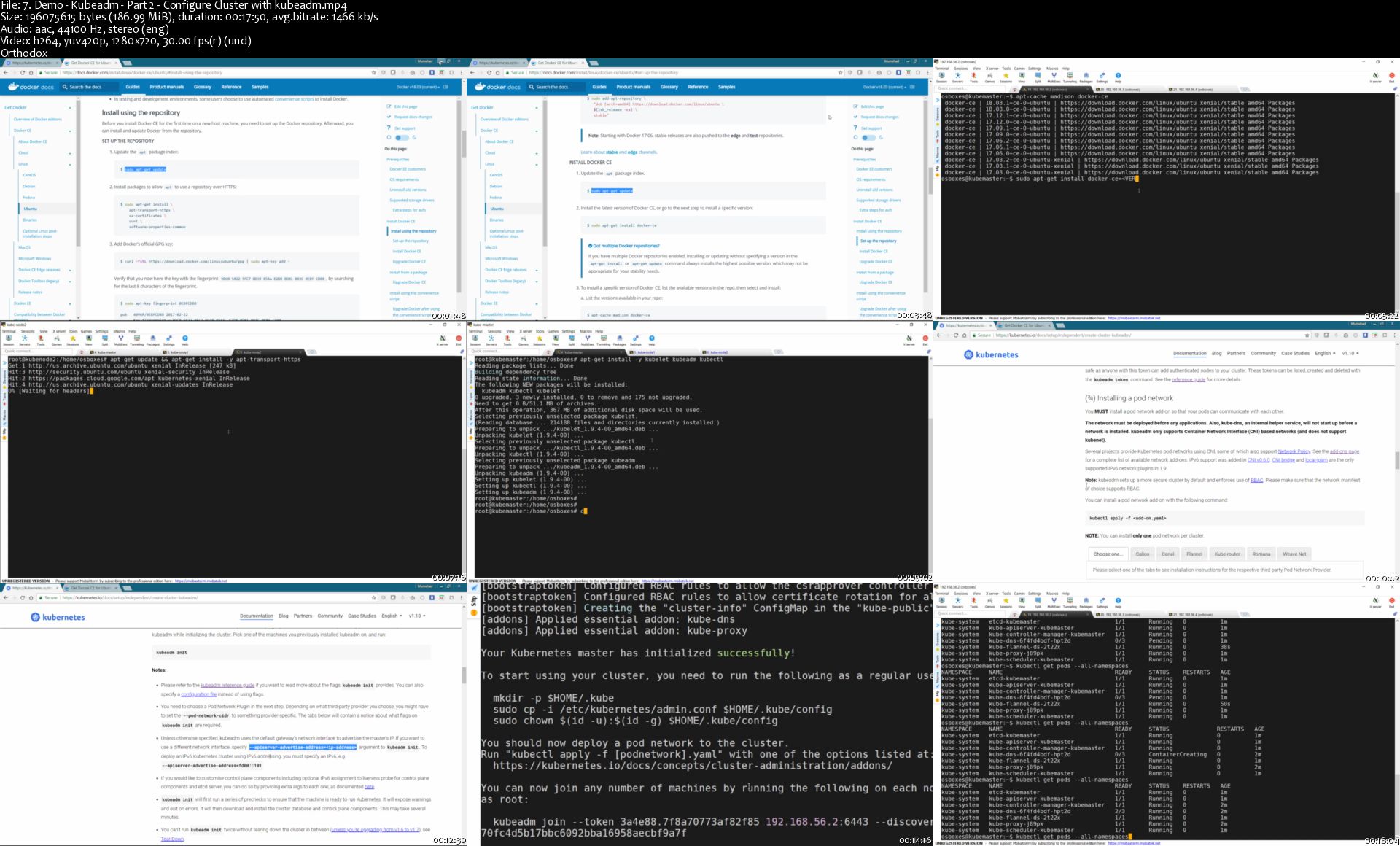Image resolution: width=1400 pixels, height=846 pixels.
Task: Select Guides tab in the 00:01:48 docker frame
Action: pyautogui.click(x=133, y=87)
